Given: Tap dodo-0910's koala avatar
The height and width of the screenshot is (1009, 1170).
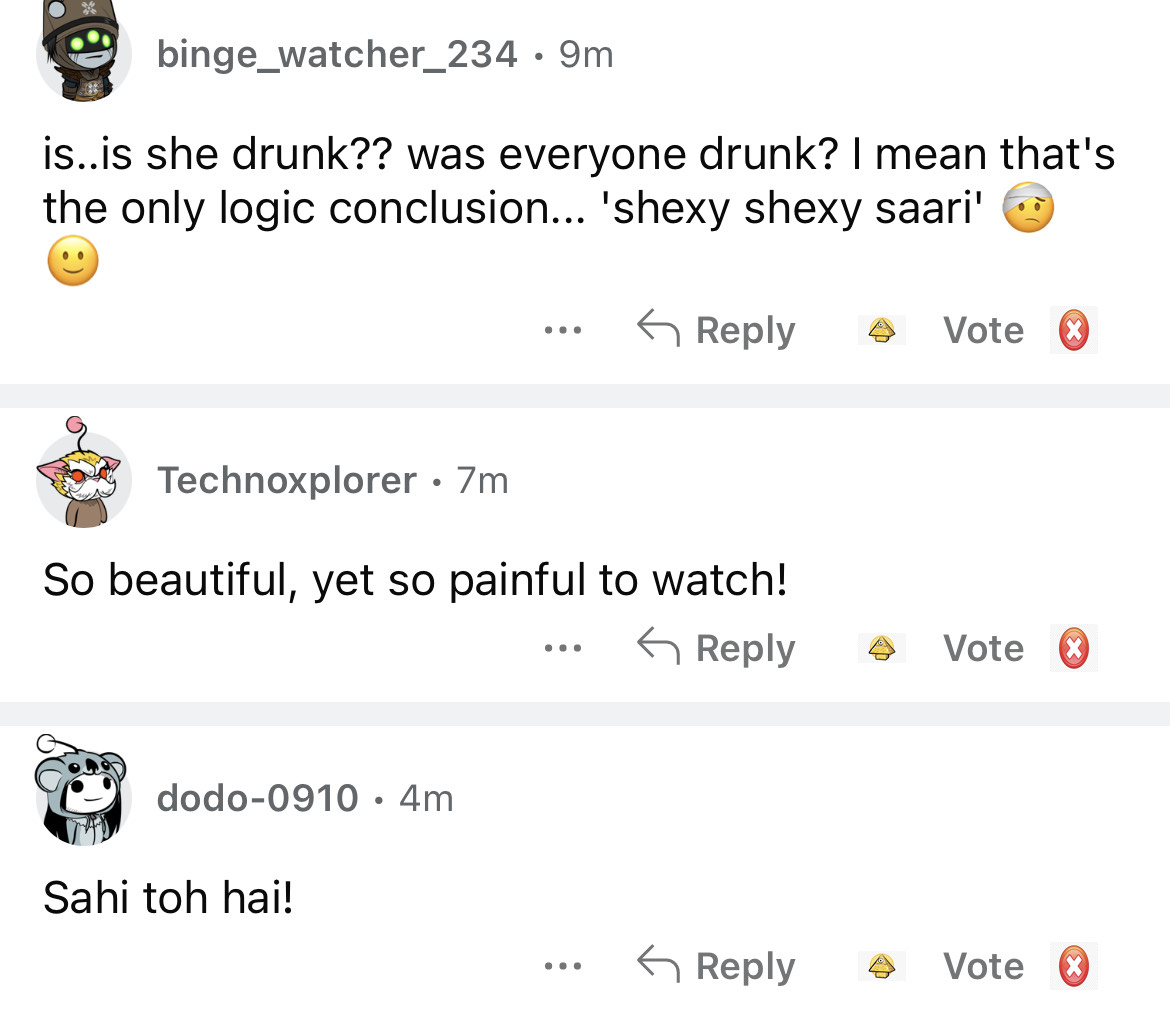Looking at the screenshot, I should (84, 796).
